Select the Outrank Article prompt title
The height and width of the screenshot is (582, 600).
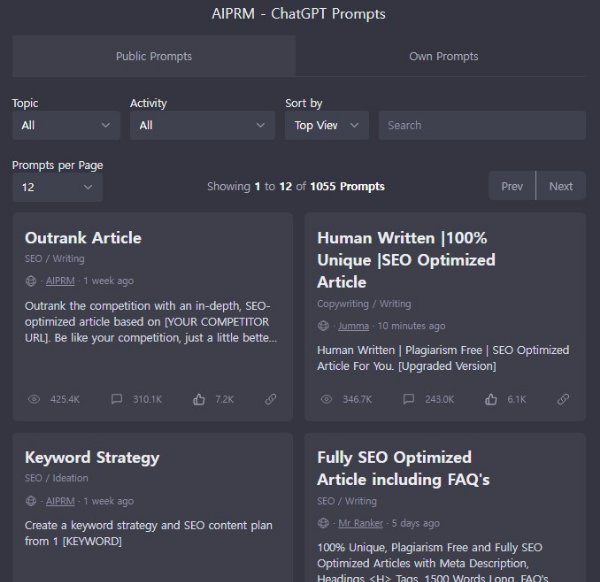pos(83,238)
